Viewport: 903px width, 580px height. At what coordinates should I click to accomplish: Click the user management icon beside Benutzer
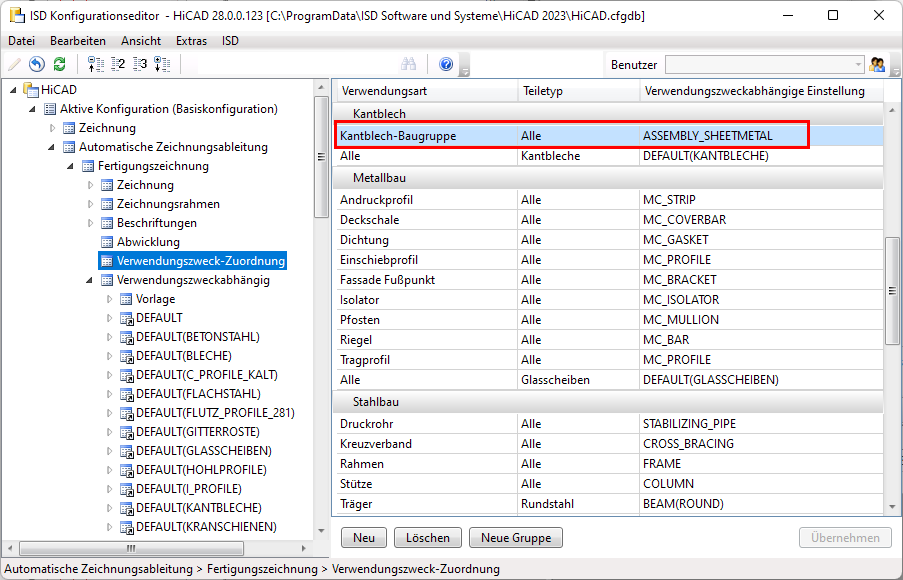(878, 65)
